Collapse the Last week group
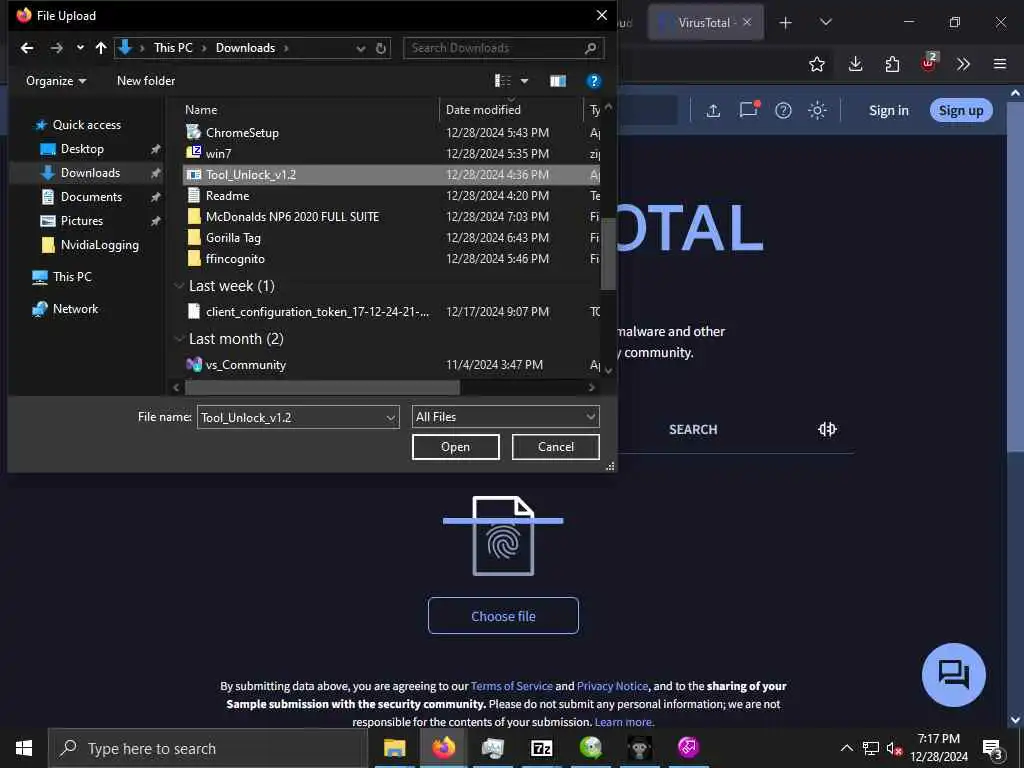The image size is (1024, 768). click(x=178, y=286)
